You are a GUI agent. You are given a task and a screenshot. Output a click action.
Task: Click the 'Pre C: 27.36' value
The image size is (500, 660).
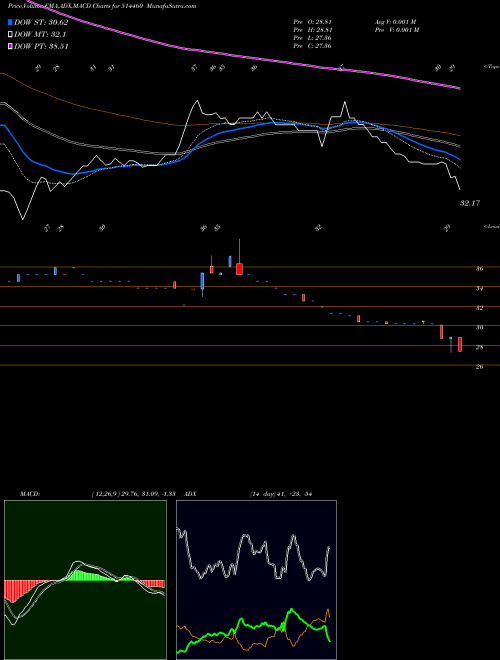click(312, 46)
